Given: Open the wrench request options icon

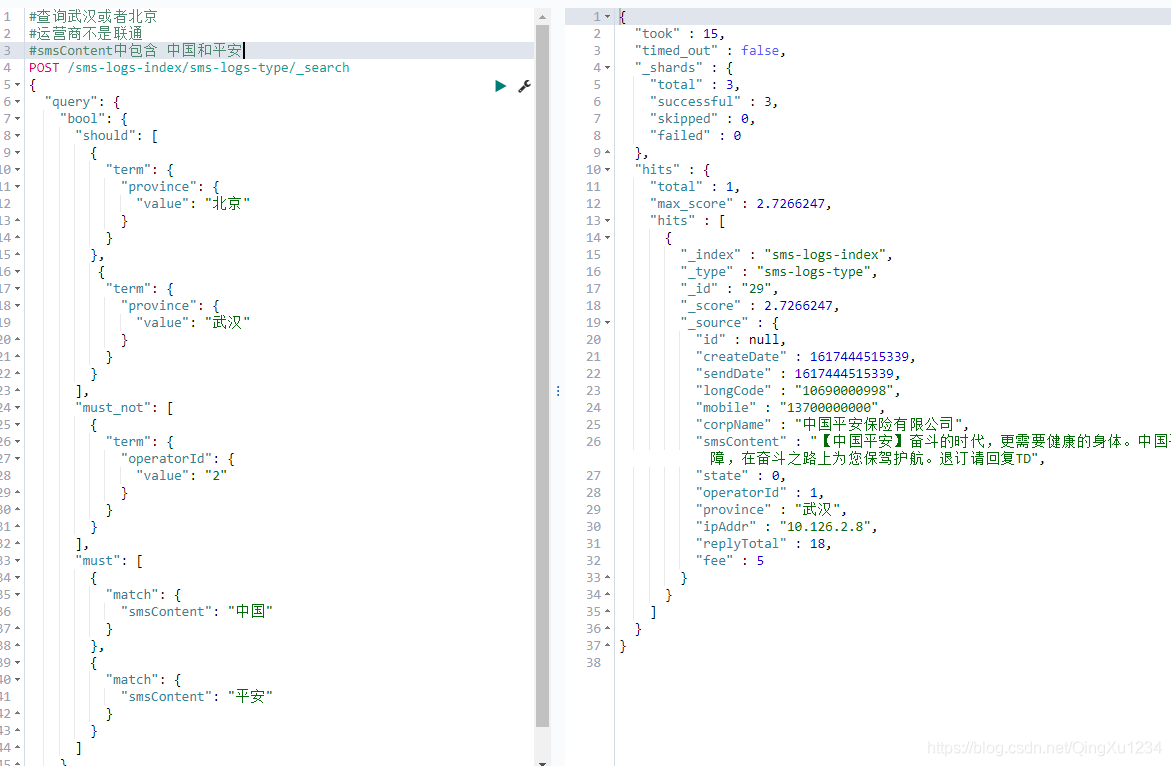Looking at the screenshot, I should pyautogui.click(x=524, y=86).
